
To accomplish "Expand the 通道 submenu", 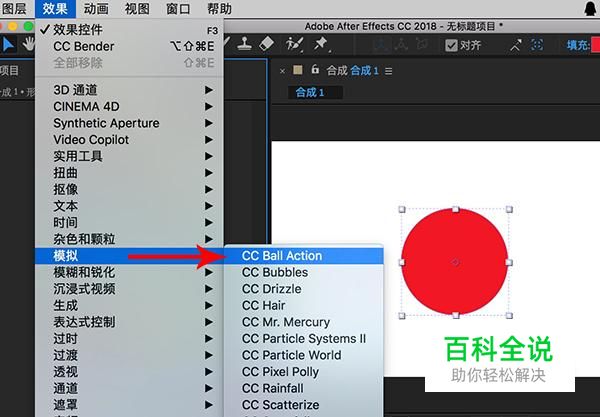I will click(129, 388).
